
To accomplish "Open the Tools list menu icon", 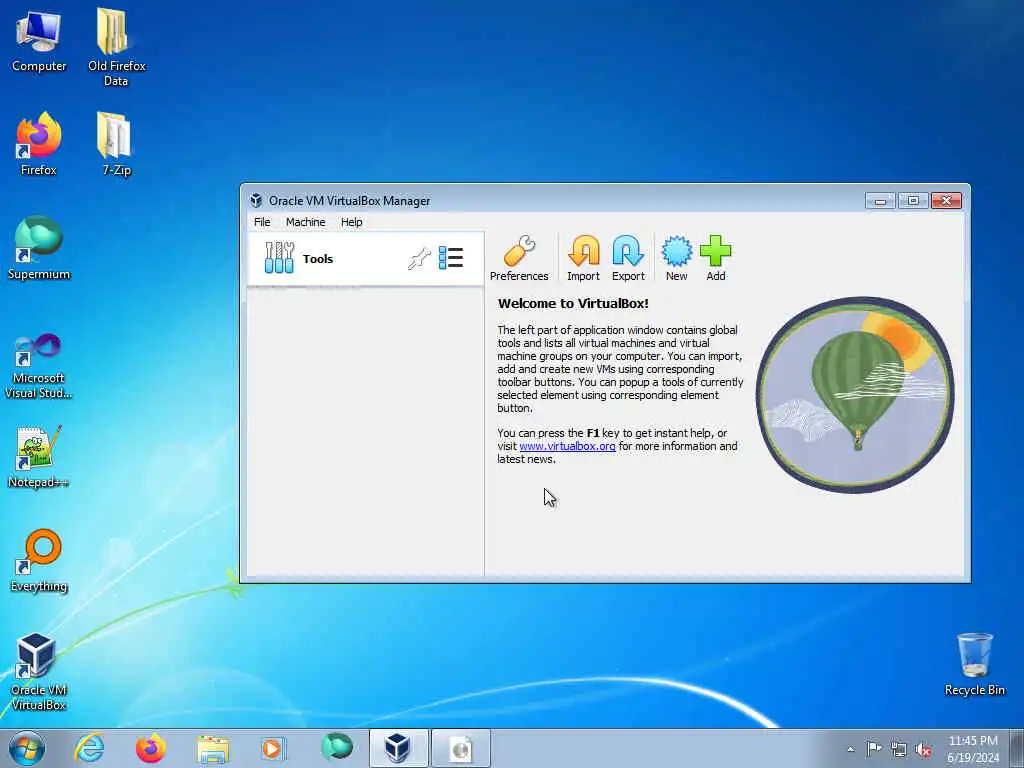I will [451, 258].
